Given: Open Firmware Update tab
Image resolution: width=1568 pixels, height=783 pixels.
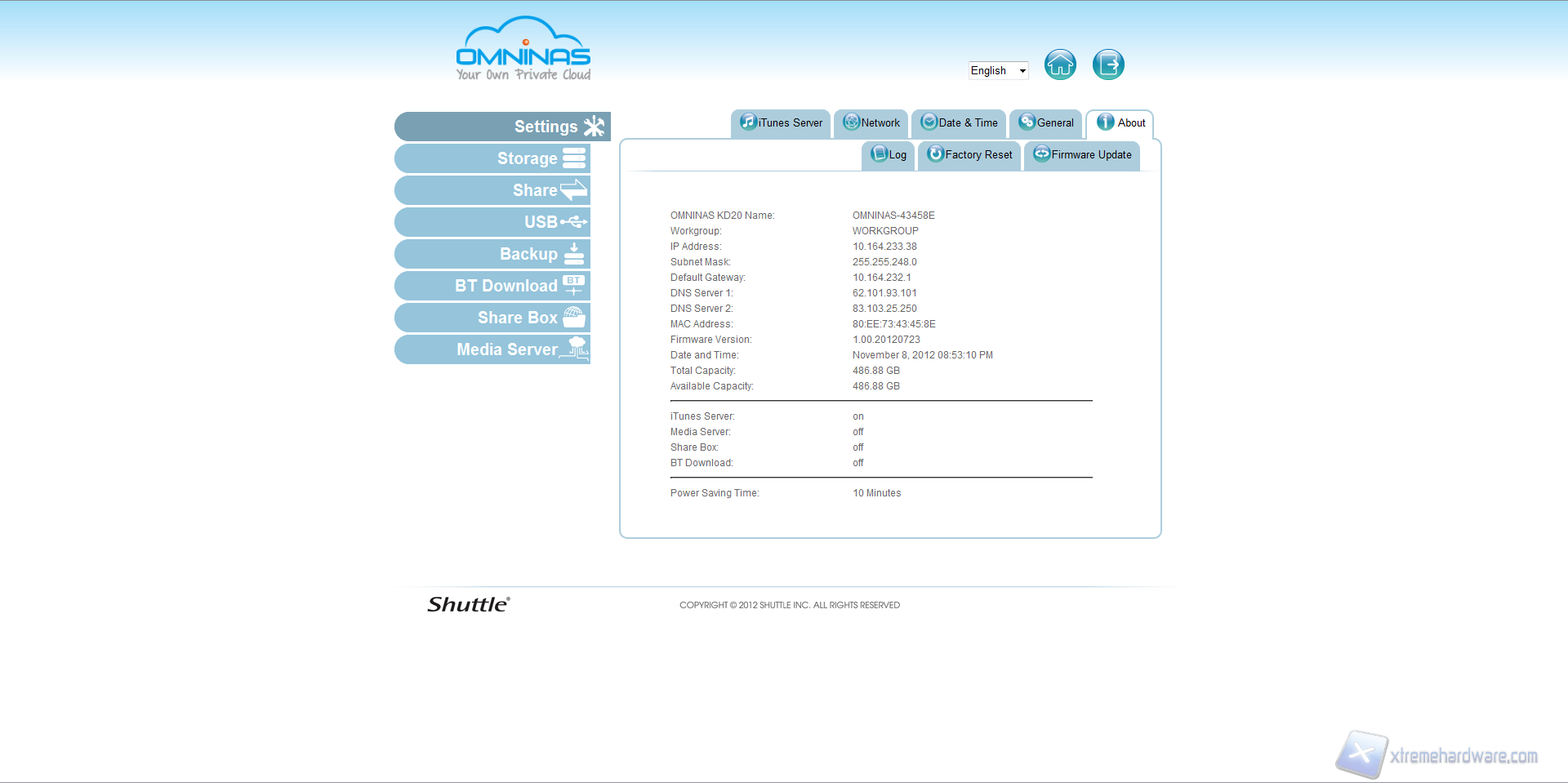Looking at the screenshot, I should tap(1082, 155).
